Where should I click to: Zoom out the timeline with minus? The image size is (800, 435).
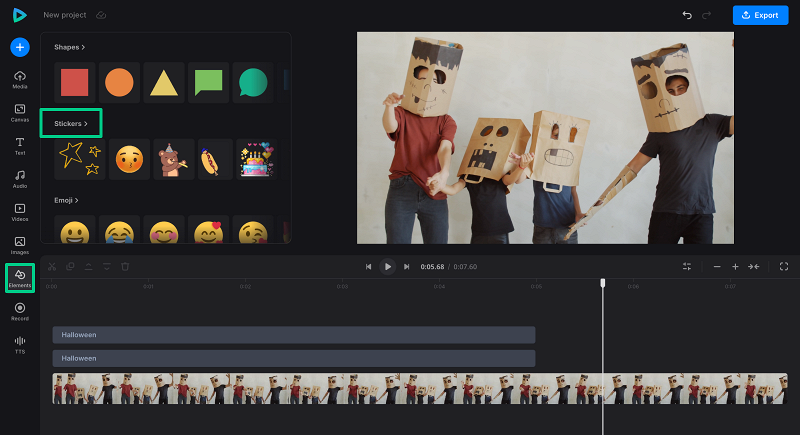point(717,267)
